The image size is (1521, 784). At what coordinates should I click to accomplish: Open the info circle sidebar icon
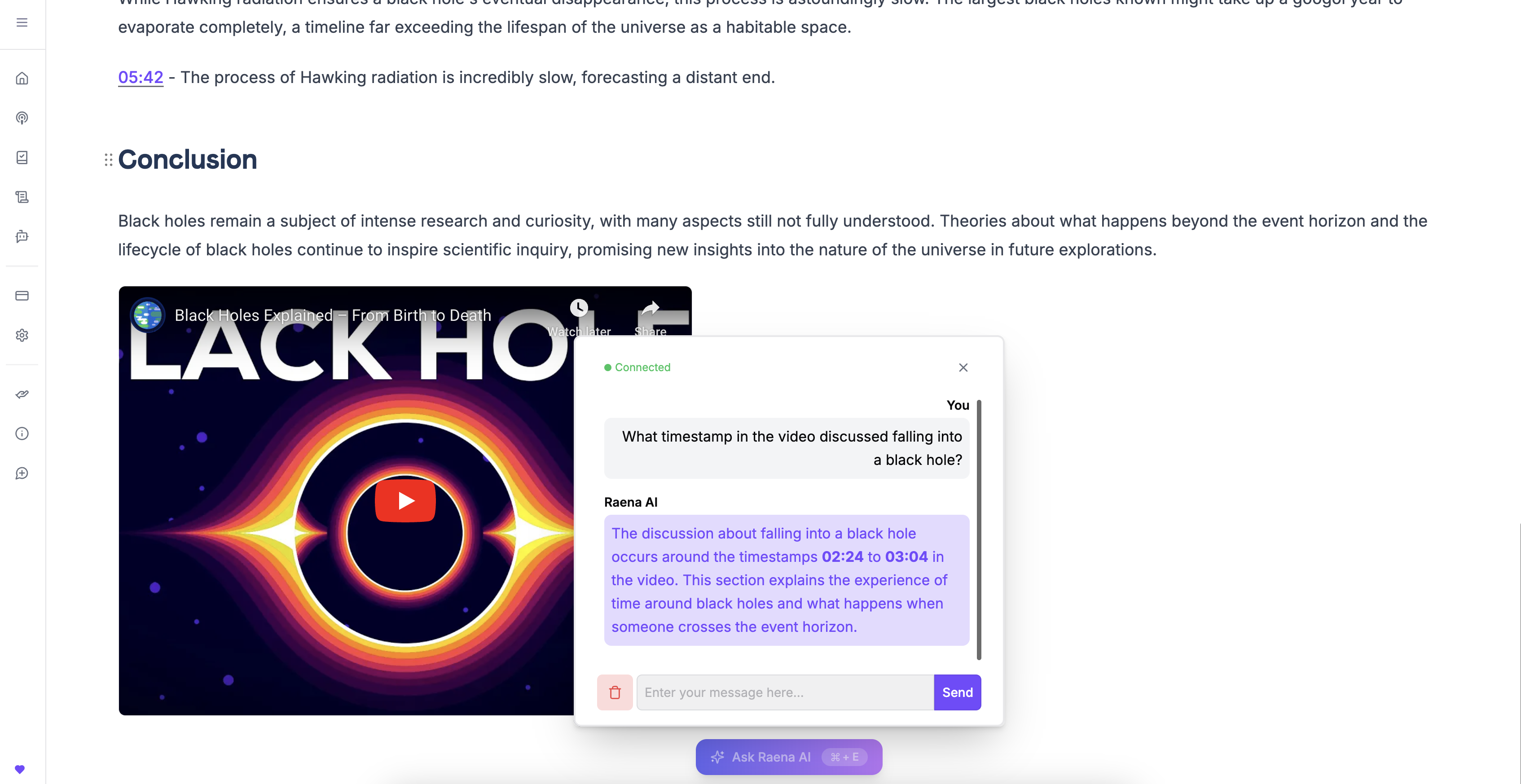tap(22, 434)
